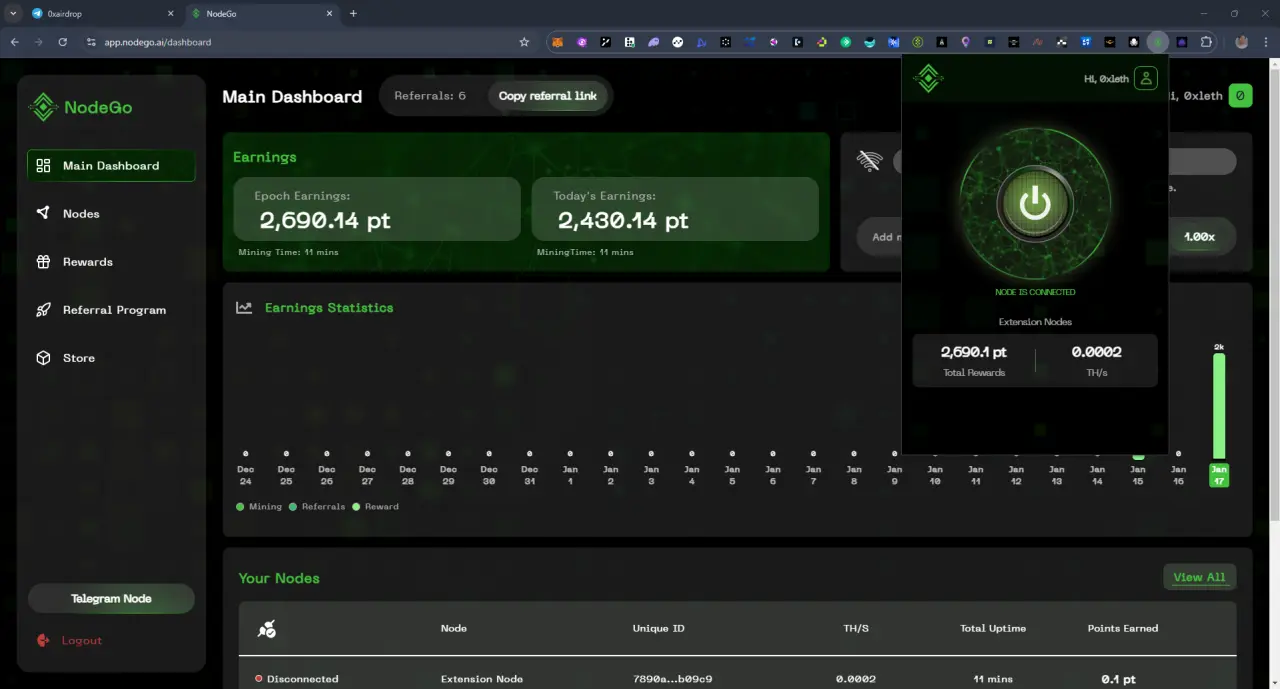Click the Jan 17 green bar
This screenshot has height=689, width=1280.
pos(1219,405)
